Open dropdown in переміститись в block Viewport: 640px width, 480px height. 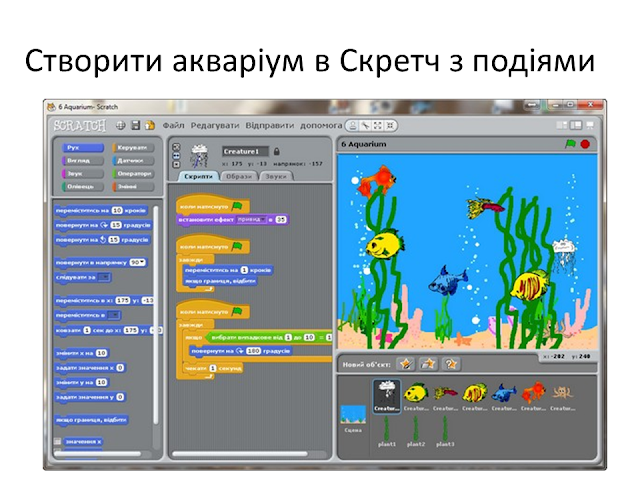113,315
